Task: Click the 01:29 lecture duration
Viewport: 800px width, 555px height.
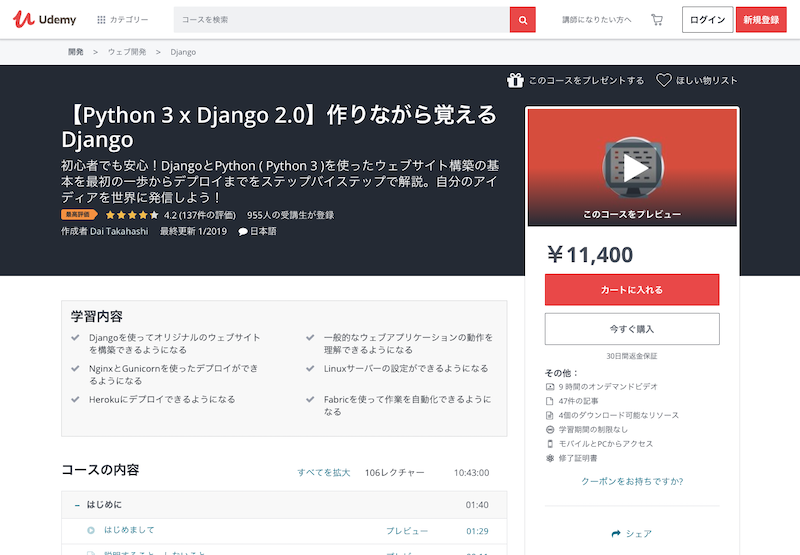Action: pyautogui.click(x=477, y=531)
